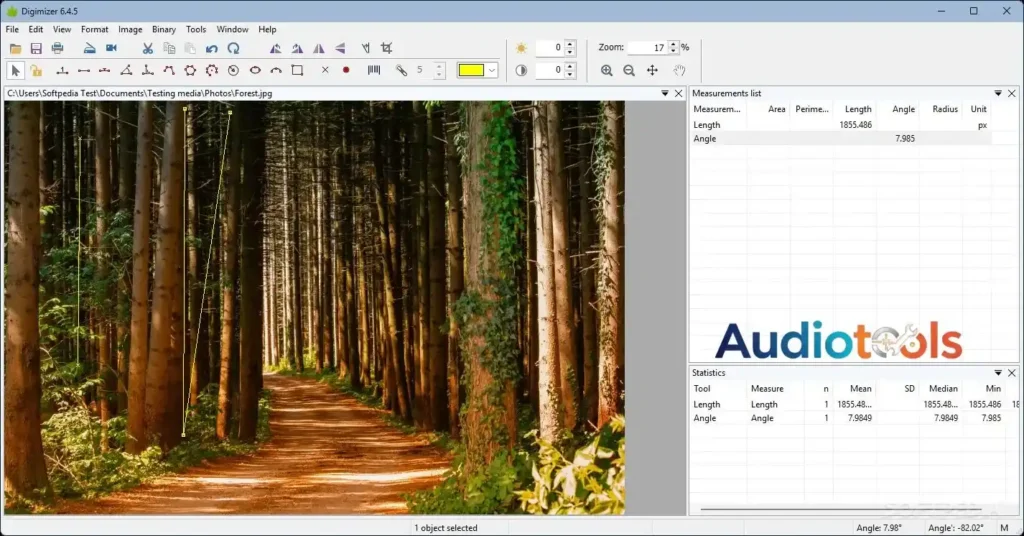Decrease contrast with the stepper down arrow
This screenshot has height=536, width=1024.
pos(570,74)
